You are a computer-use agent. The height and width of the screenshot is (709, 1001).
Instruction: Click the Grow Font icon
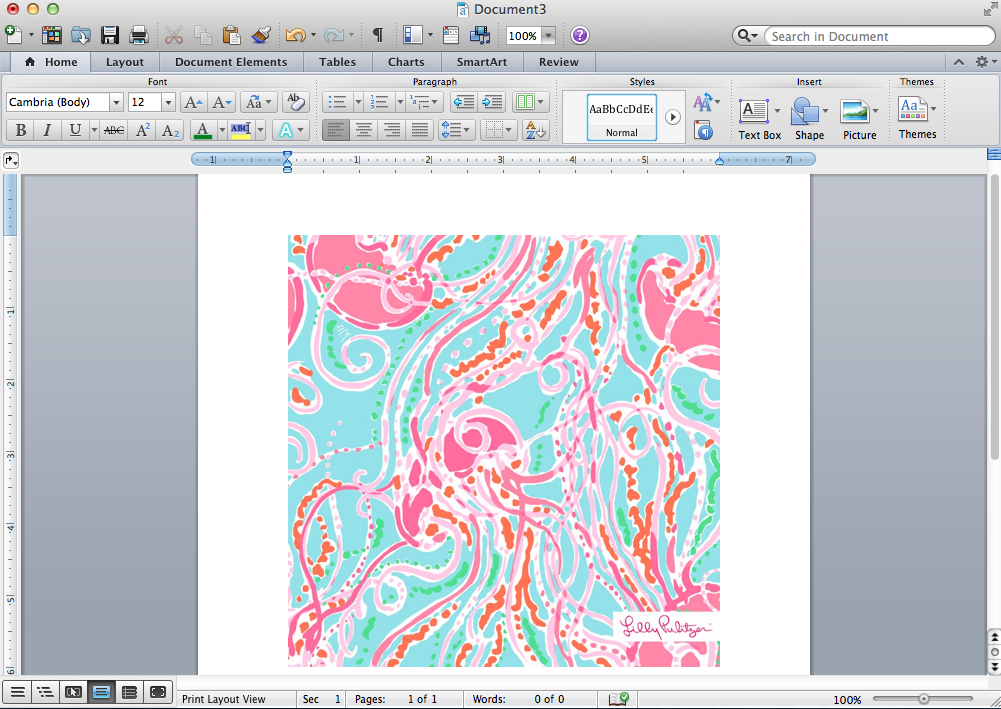pos(193,102)
